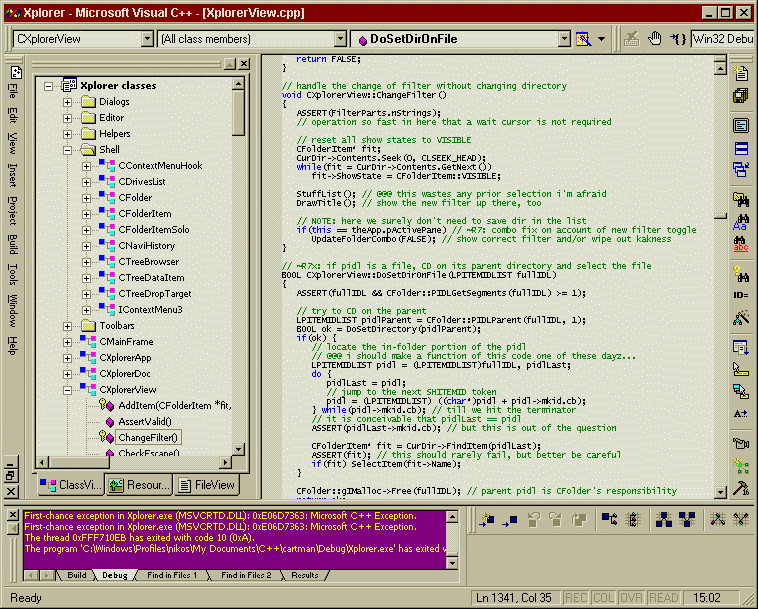
Task: Click 'Ln 1341, Col 35' in status bar
Action: 514,598
